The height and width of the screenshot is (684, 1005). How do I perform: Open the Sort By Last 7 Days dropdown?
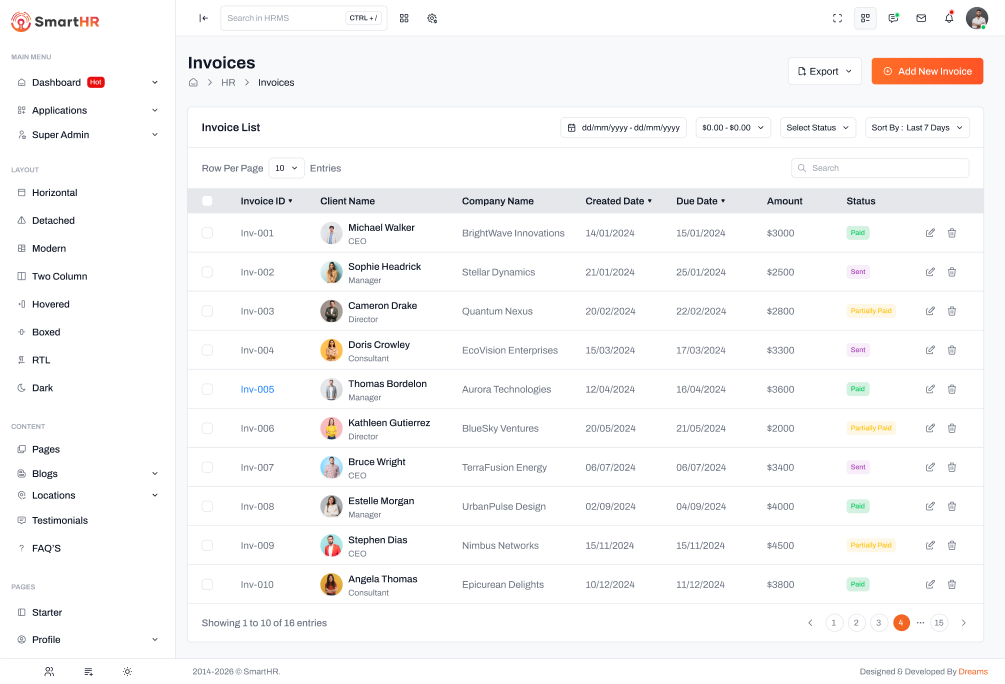[917, 128]
